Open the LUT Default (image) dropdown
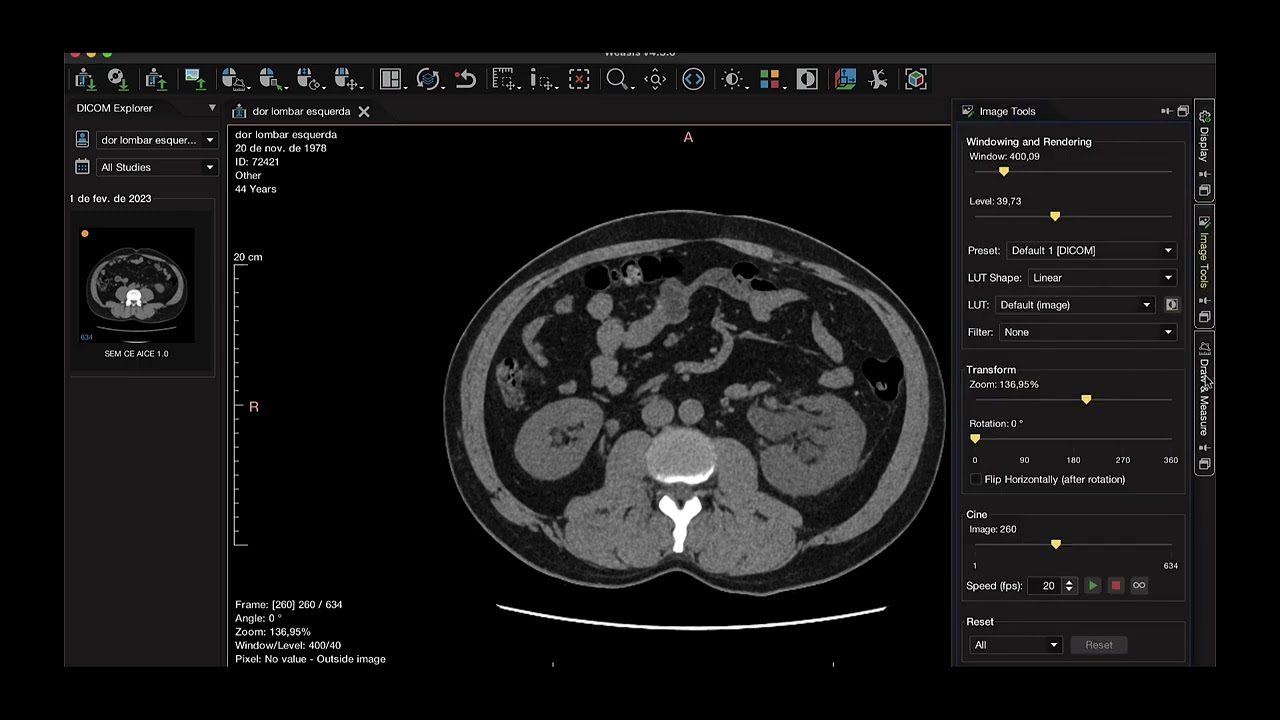This screenshot has width=1280, height=720. (x=1076, y=305)
